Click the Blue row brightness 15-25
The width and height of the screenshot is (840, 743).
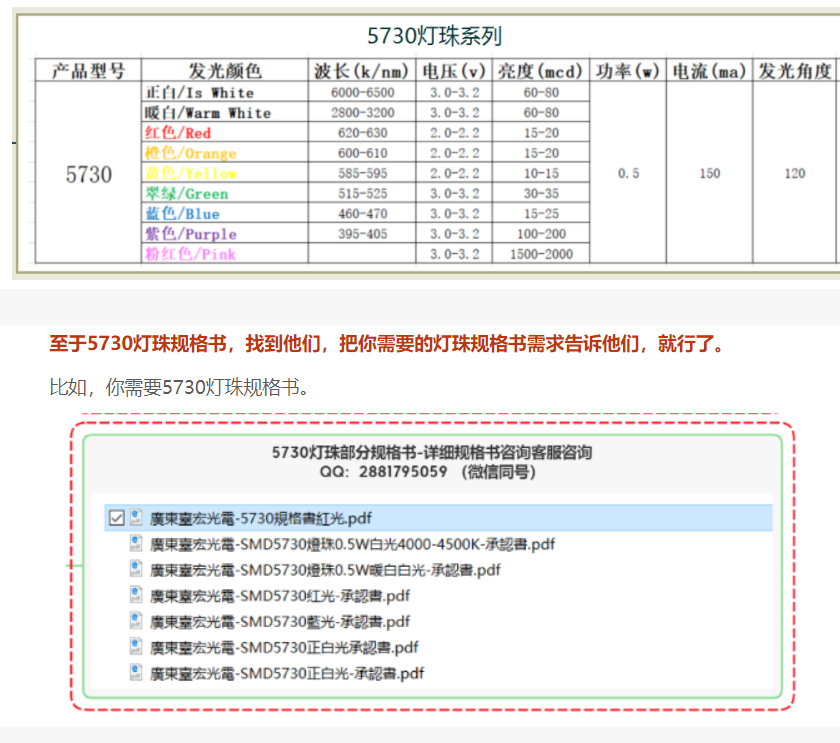point(541,214)
